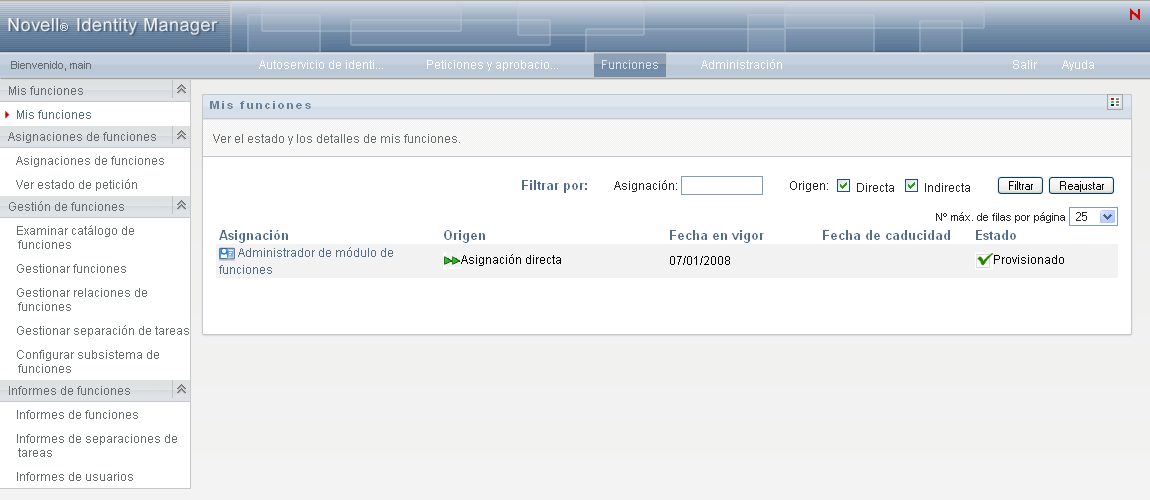Click the red arrow beside Mis funciones
Viewport: 1150px width, 500px height.
[x=7, y=115]
